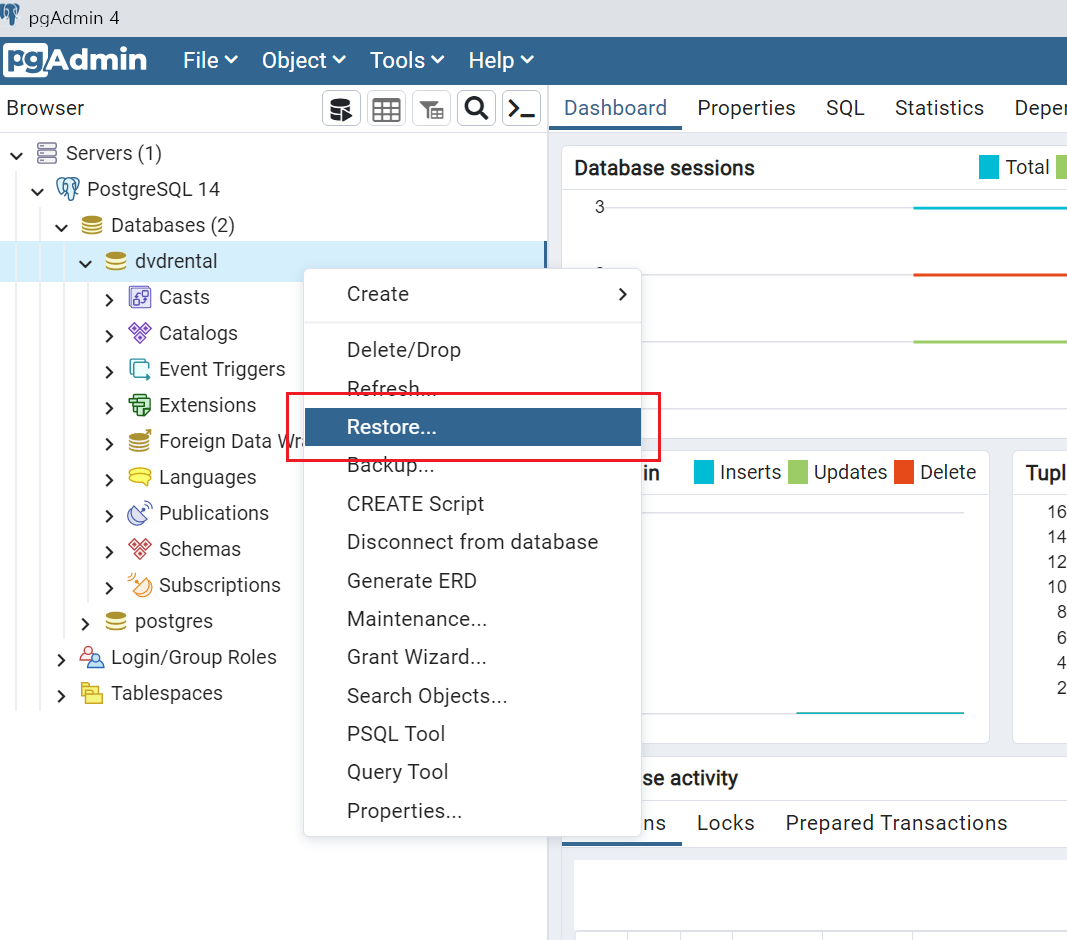
Task: Open the Object menu
Action: pyautogui.click(x=304, y=61)
